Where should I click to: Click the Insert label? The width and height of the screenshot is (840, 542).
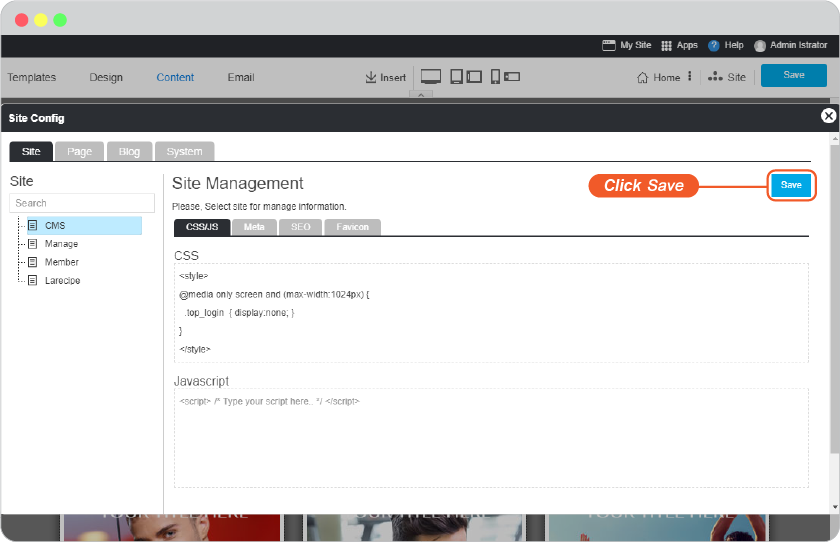[x=393, y=78]
